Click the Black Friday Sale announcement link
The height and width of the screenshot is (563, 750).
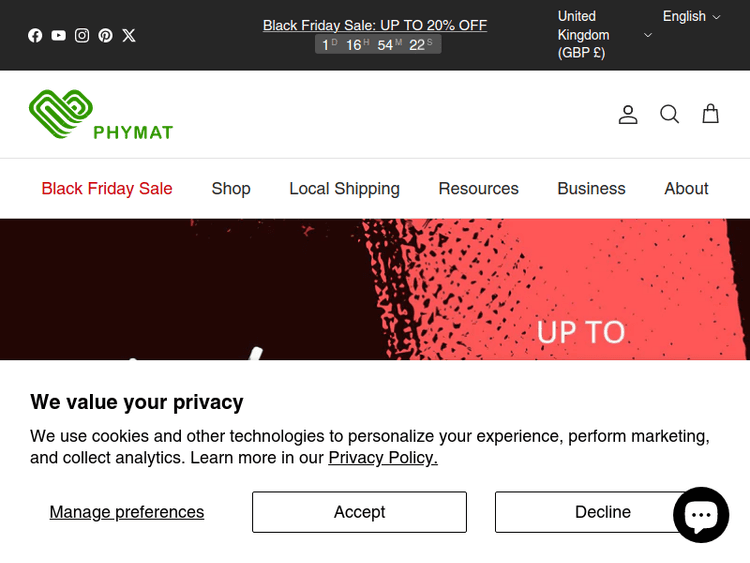tap(375, 25)
